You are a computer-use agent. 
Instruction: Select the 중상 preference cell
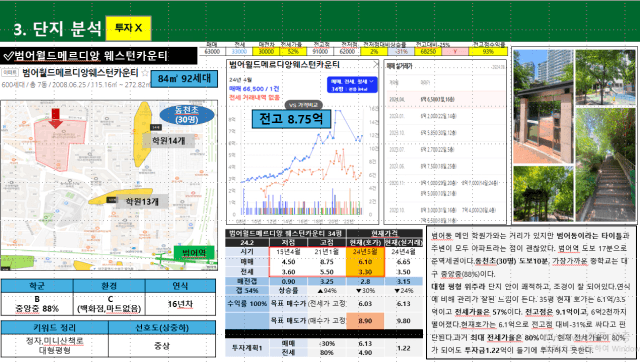click(162, 346)
